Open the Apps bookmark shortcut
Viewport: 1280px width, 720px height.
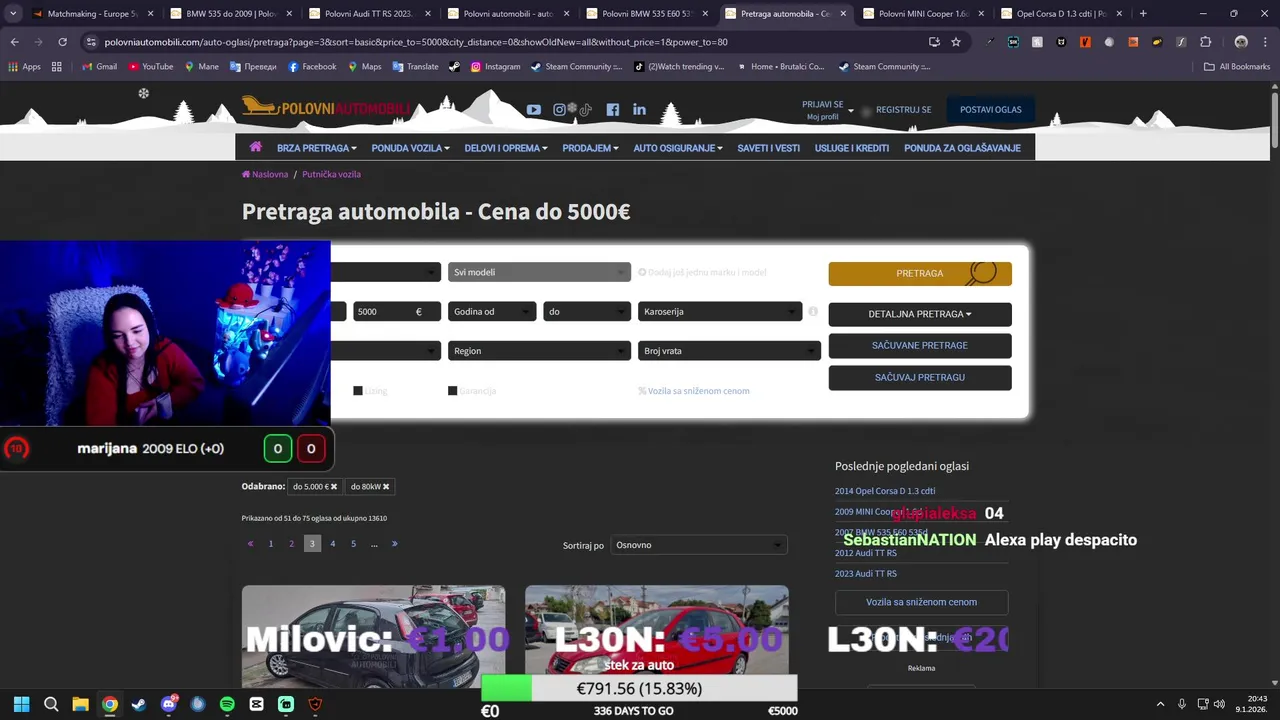pyautogui.click(x=24, y=67)
